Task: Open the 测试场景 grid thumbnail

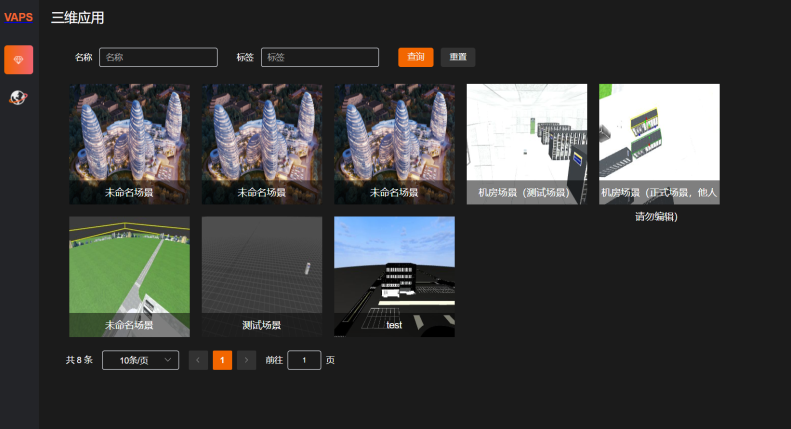Action: tap(261, 276)
